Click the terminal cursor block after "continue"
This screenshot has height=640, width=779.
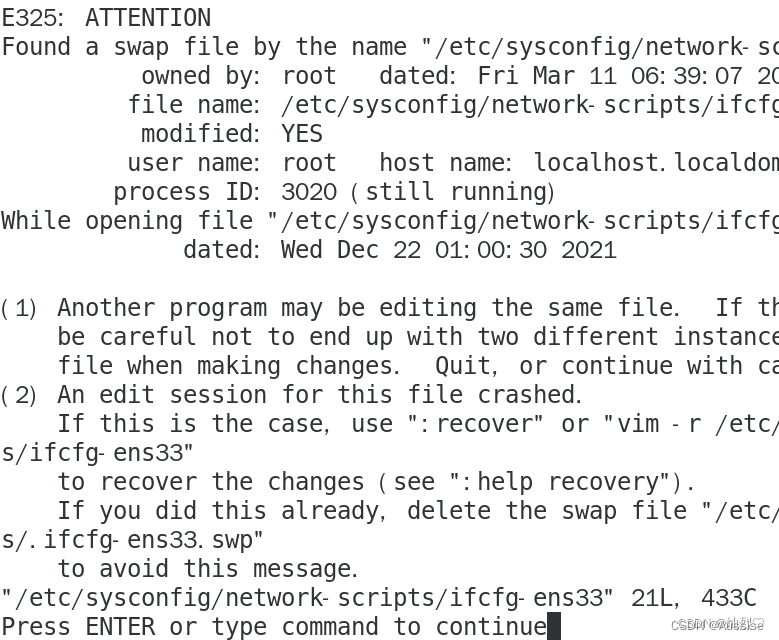point(554,626)
